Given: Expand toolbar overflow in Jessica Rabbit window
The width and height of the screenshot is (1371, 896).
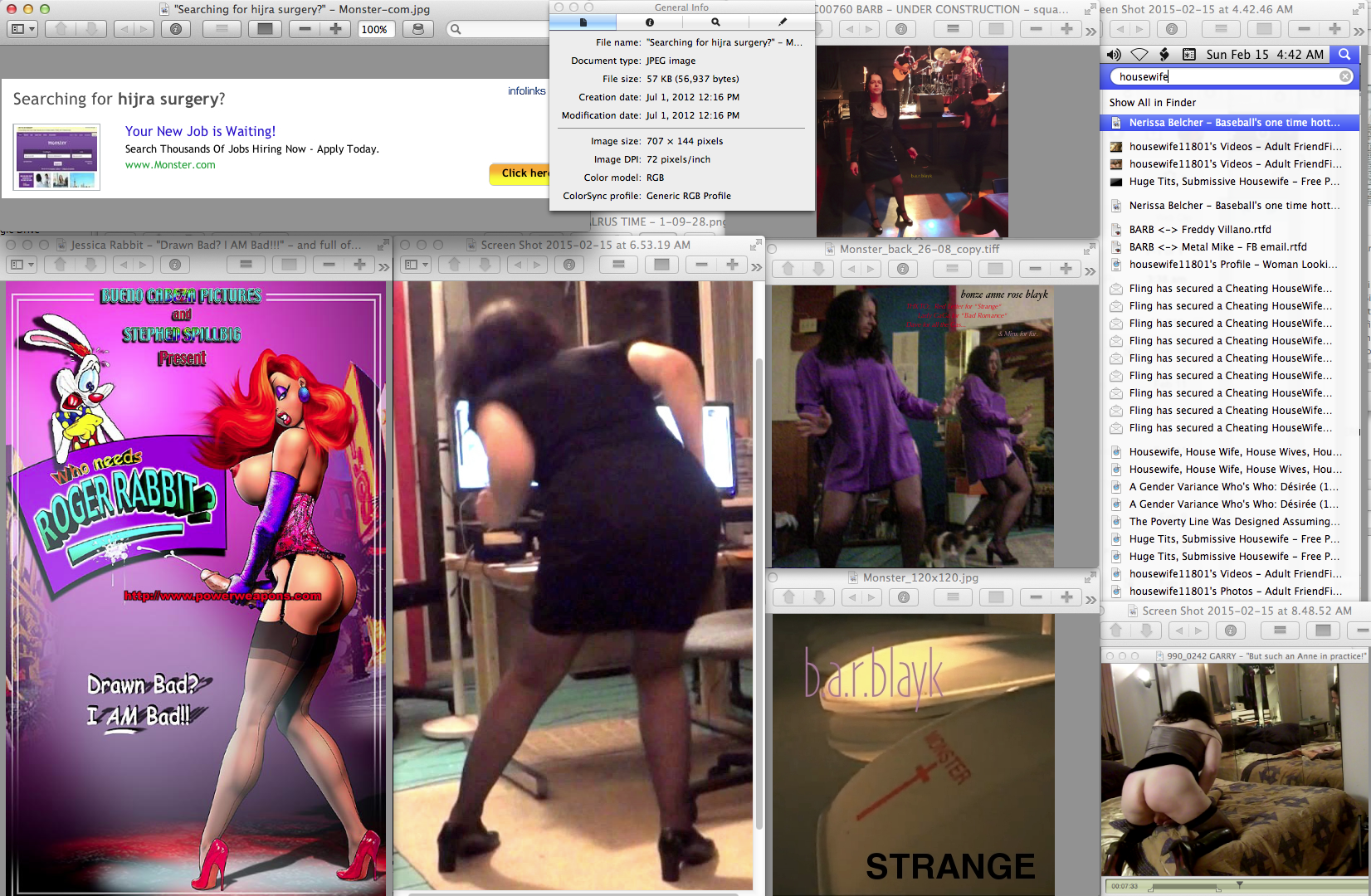Looking at the screenshot, I should pyautogui.click(x=383, y=266).
